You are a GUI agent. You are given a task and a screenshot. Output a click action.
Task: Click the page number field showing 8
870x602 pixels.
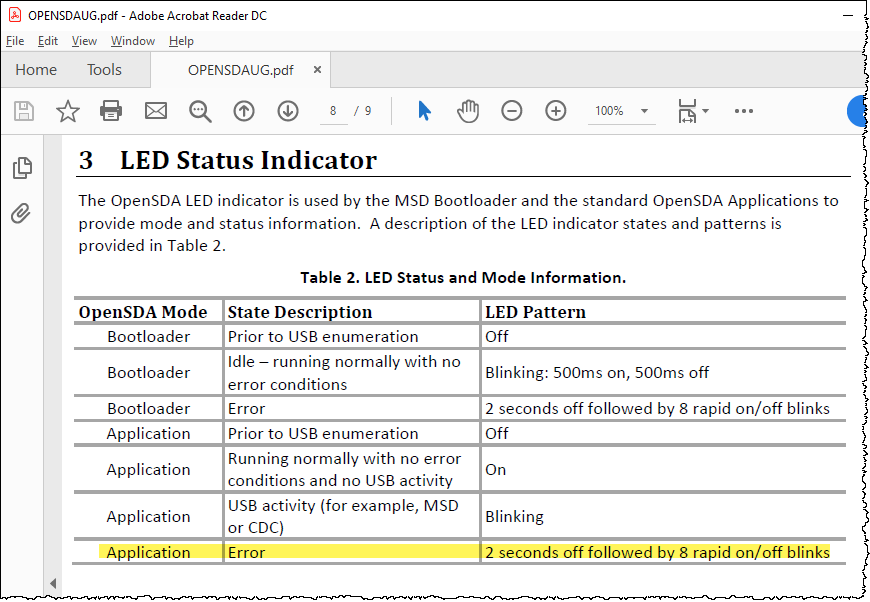tap(333, 111)
